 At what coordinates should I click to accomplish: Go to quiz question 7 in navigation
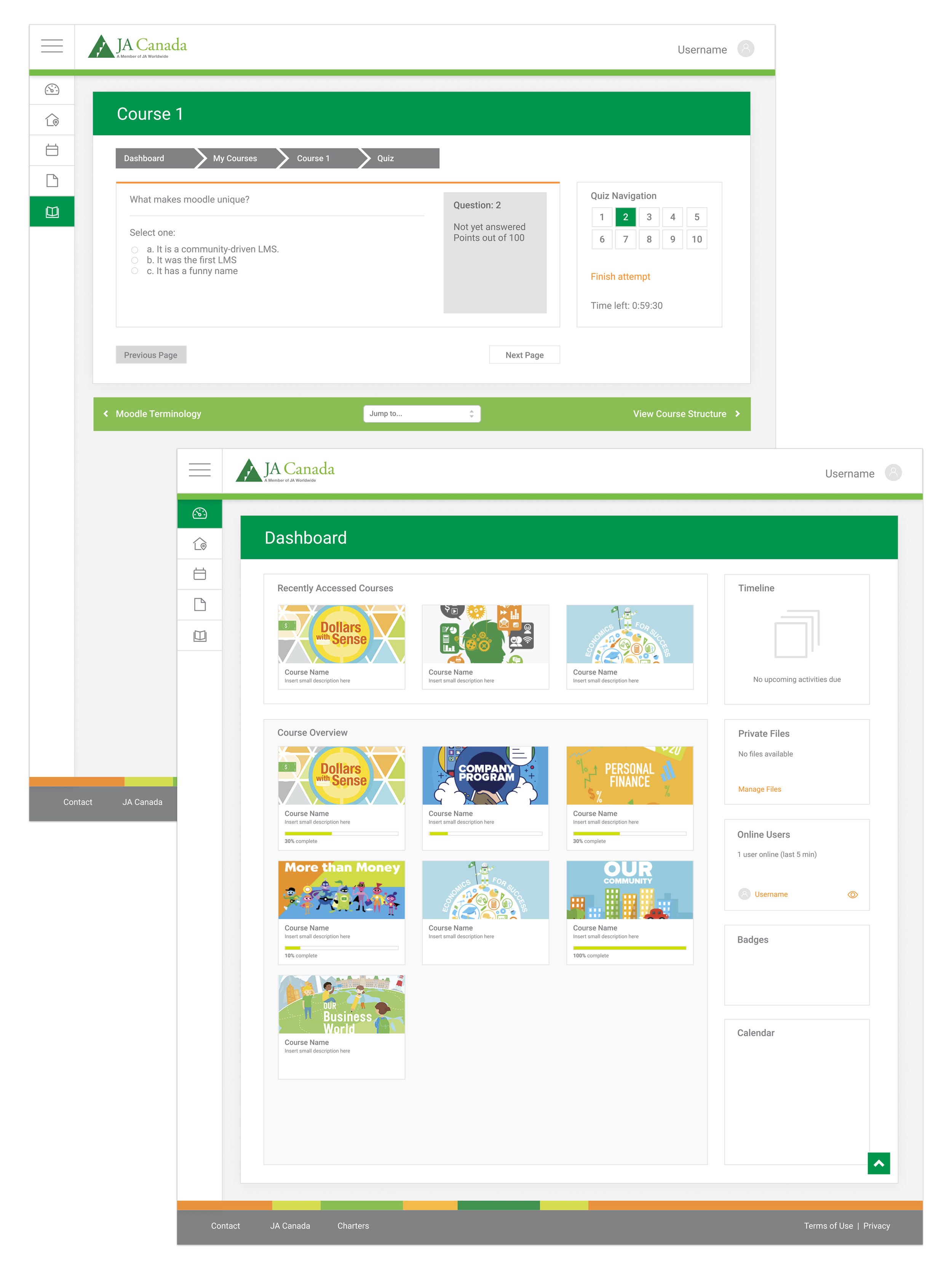pyautogui.click(x=626, y=239)
